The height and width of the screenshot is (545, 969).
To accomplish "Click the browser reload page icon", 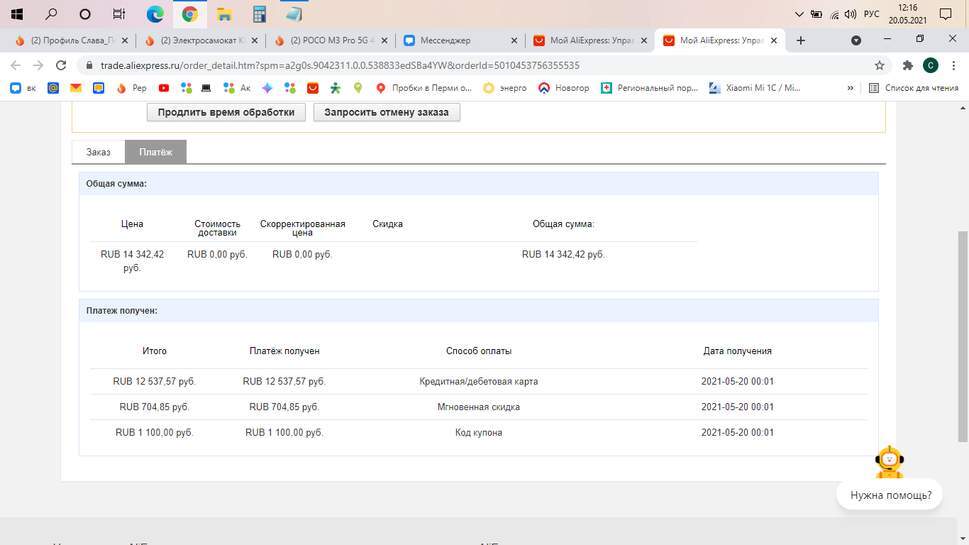I will [x=61, y=65].
